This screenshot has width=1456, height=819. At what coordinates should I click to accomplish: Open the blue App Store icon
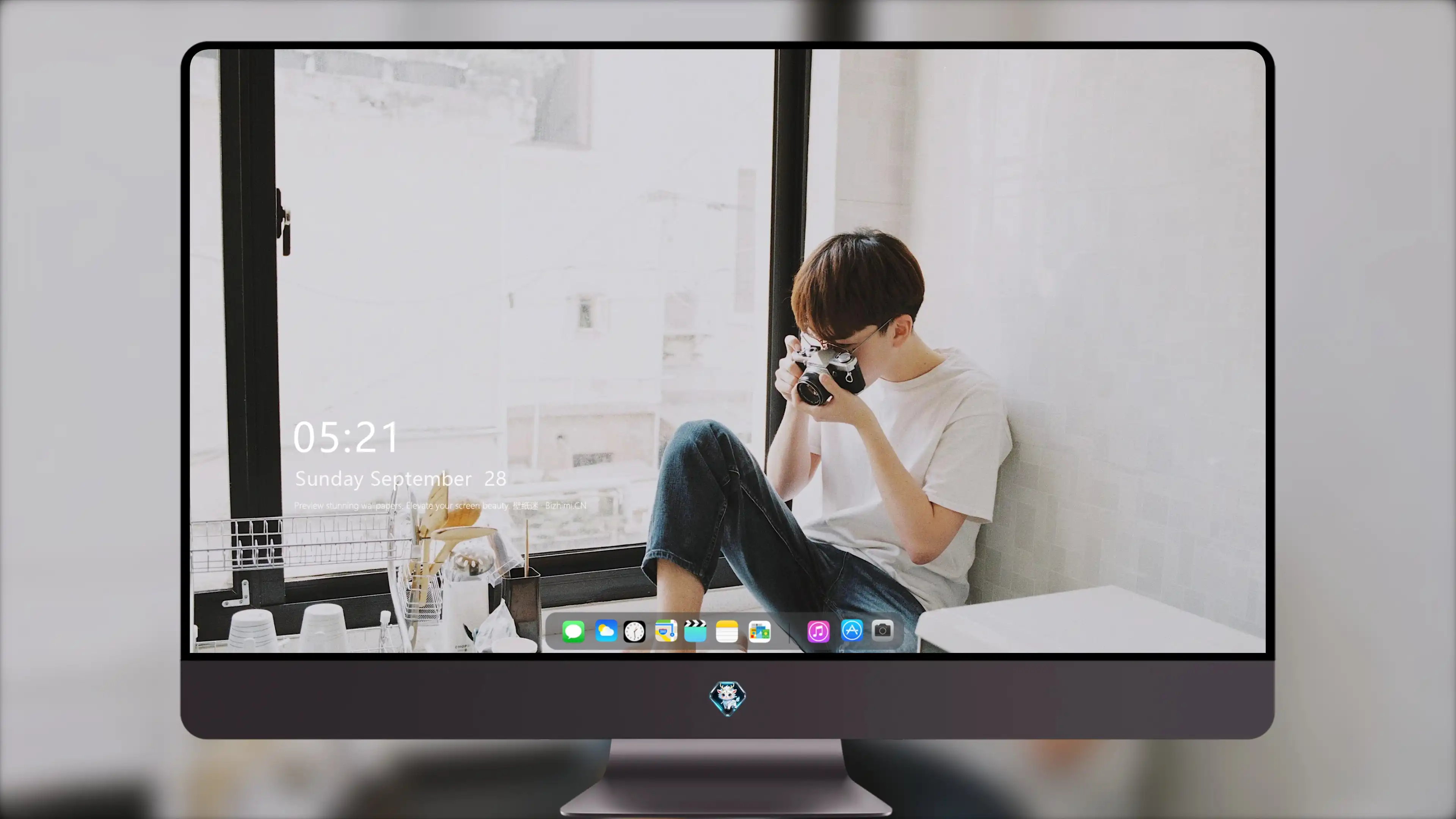click(x=852, y=630)
